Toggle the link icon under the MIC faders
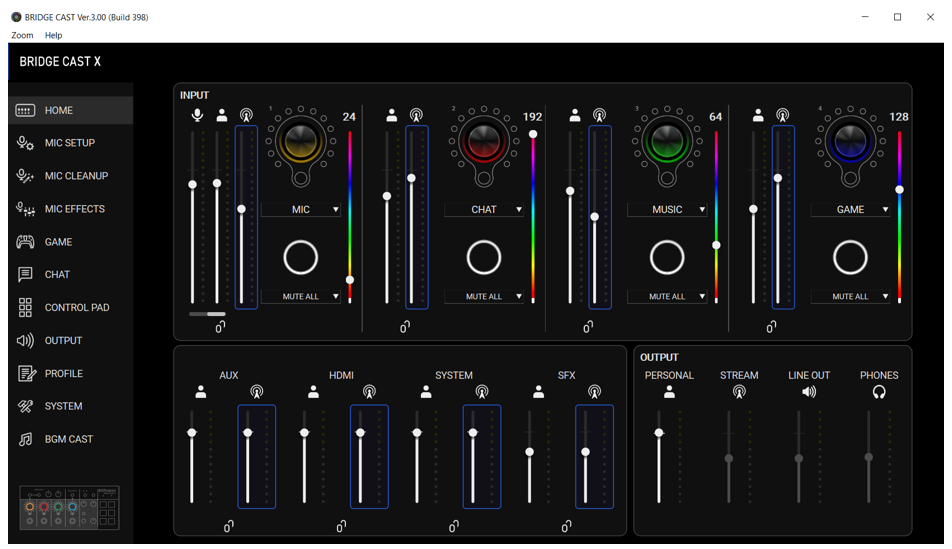This screenshot has width=952, height=549. [x=220, y=327]
